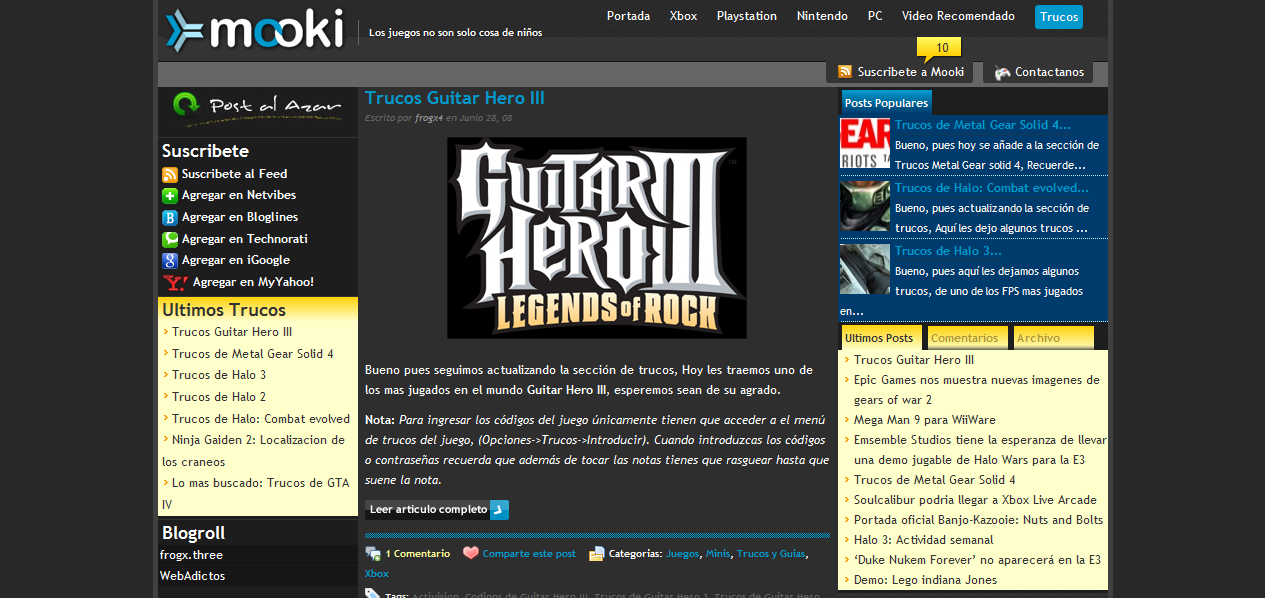The image size is (1265, 598).
Task: Click the blue Bloglines icon
Action: 170,217
